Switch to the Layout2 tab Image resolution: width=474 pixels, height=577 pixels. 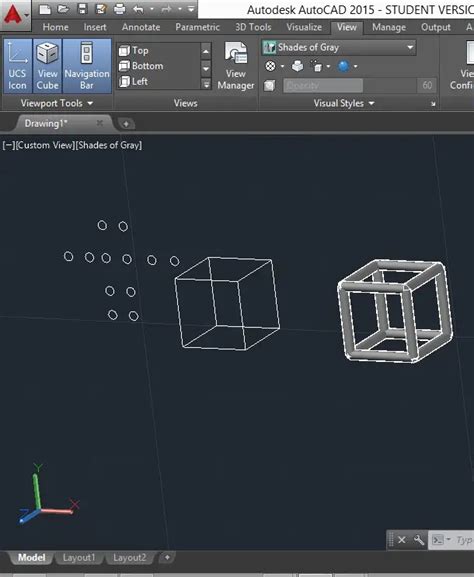tap(130, 557)
